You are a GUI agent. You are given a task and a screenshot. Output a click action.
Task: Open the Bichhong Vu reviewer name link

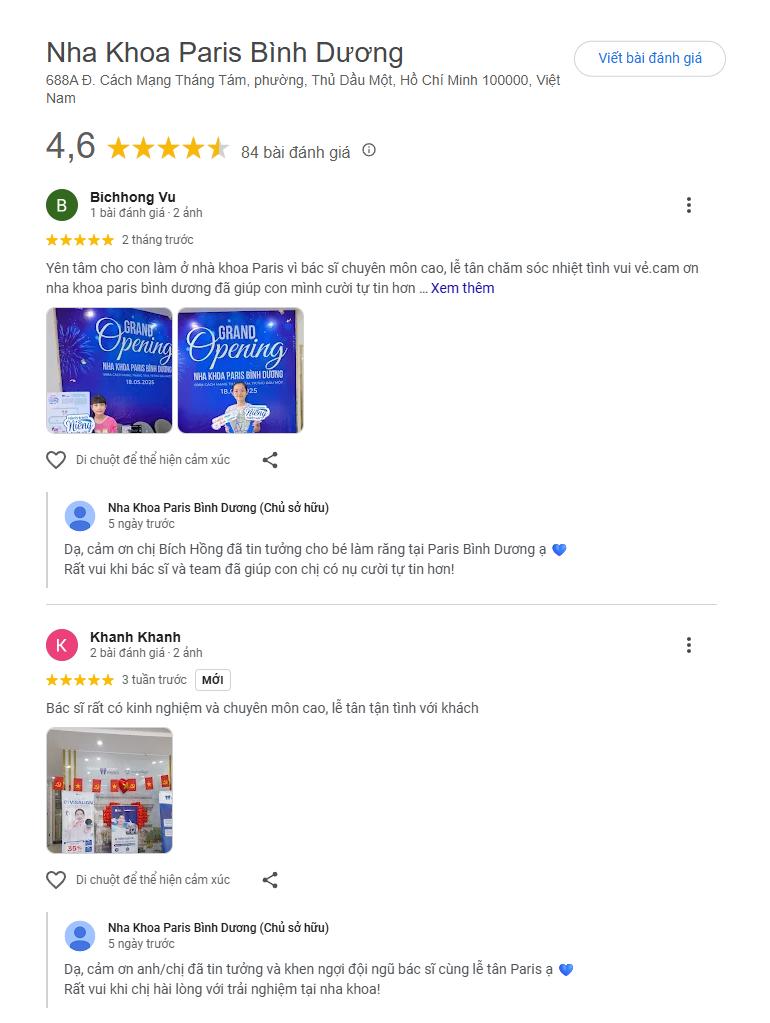point(132,197)
